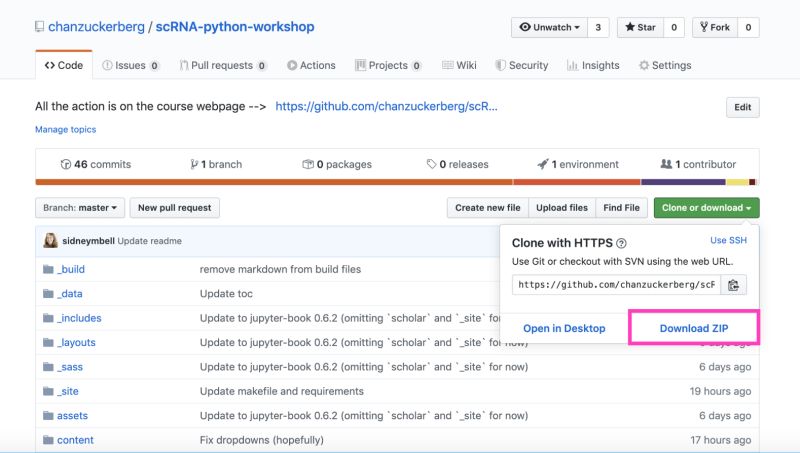
Task: Switch to the Pull requests tab
Action: 223,65
